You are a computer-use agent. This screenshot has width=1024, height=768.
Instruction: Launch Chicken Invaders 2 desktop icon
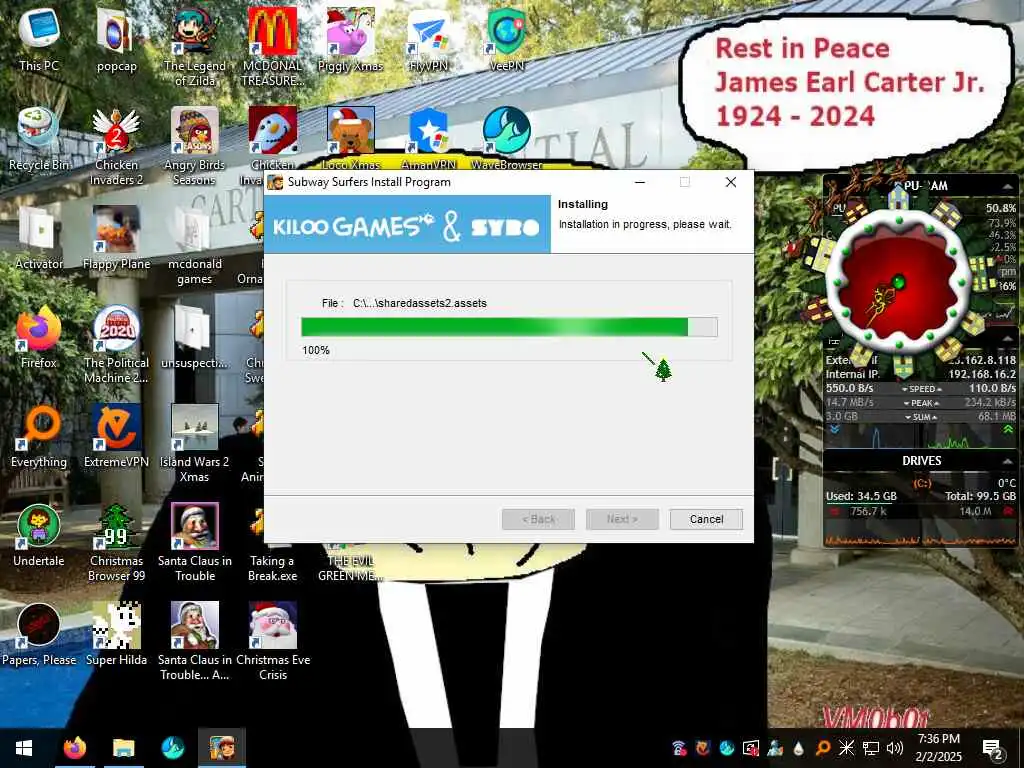116,146
